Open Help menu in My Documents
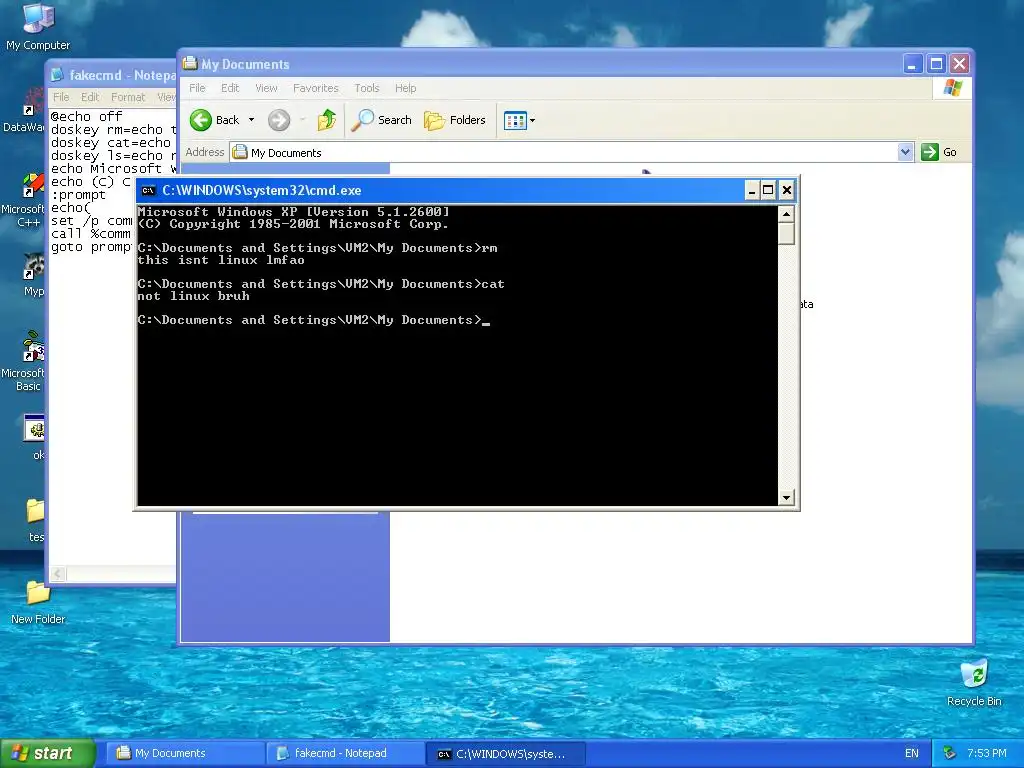The width and height of the screenshot is (1024, 768). point(405,88)
